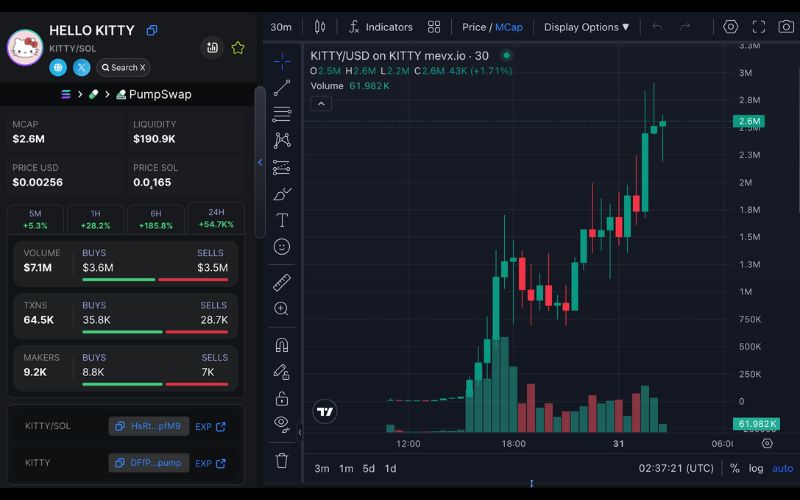This screenshot has width=800, height=500.
Task: Set chart range to 3m
Action: click(322, 468)
